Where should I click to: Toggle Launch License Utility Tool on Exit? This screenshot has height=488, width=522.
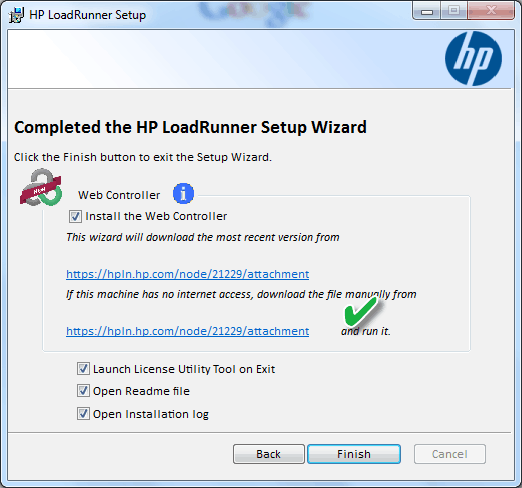(83, 369)
